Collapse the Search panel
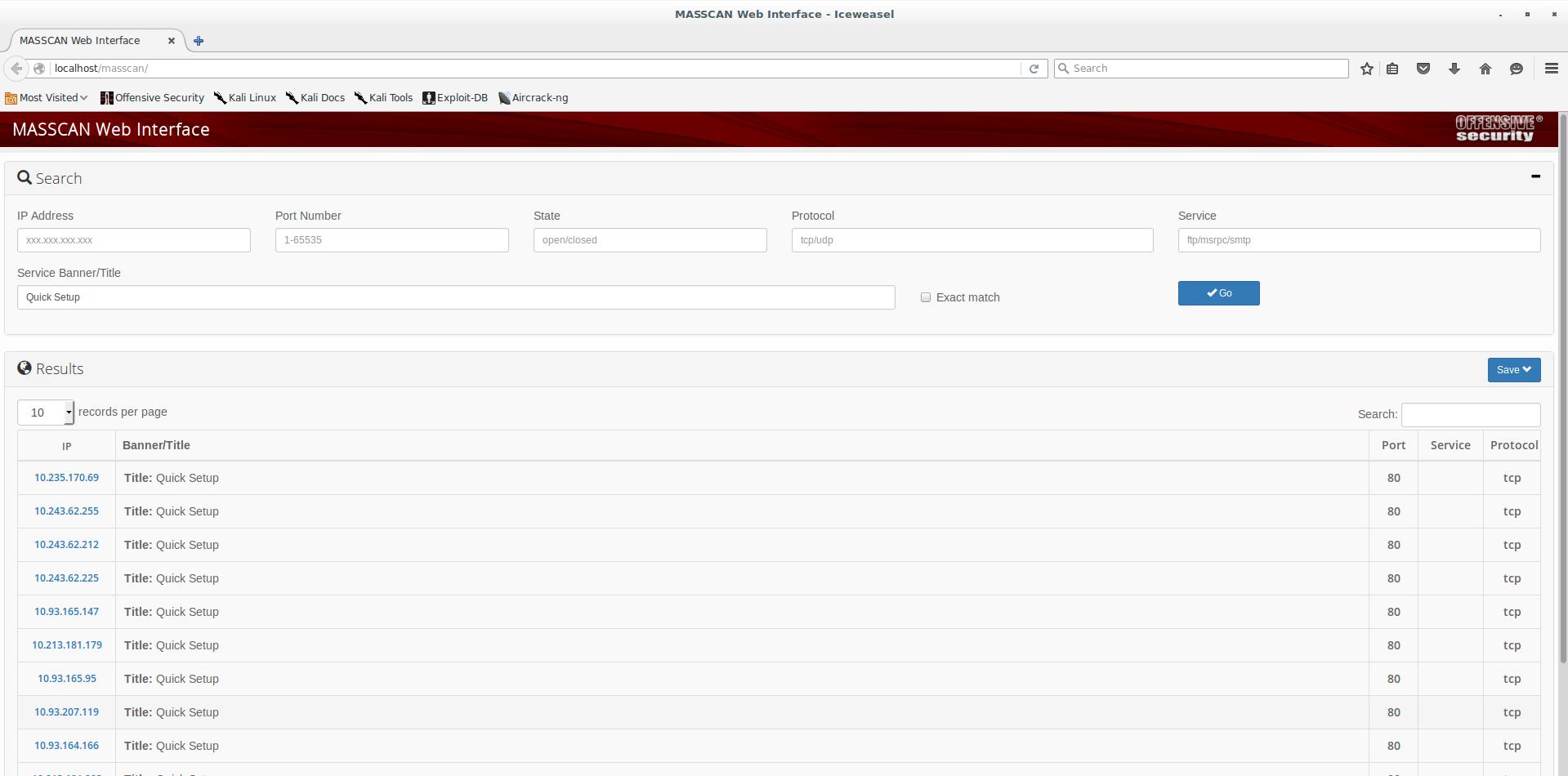The height and width of the screenshot is (776, 1568). coord(1534,176)
